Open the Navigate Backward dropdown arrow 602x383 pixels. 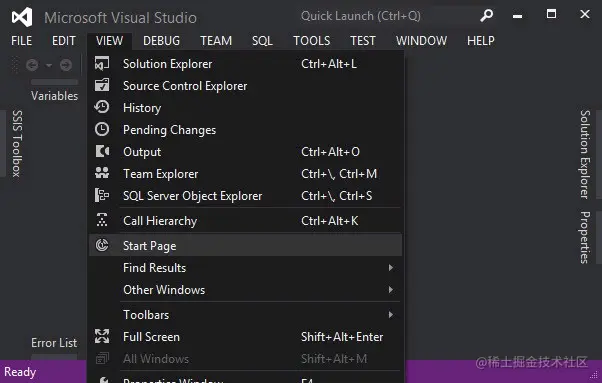pyautogui.click(x=49, y=65)
